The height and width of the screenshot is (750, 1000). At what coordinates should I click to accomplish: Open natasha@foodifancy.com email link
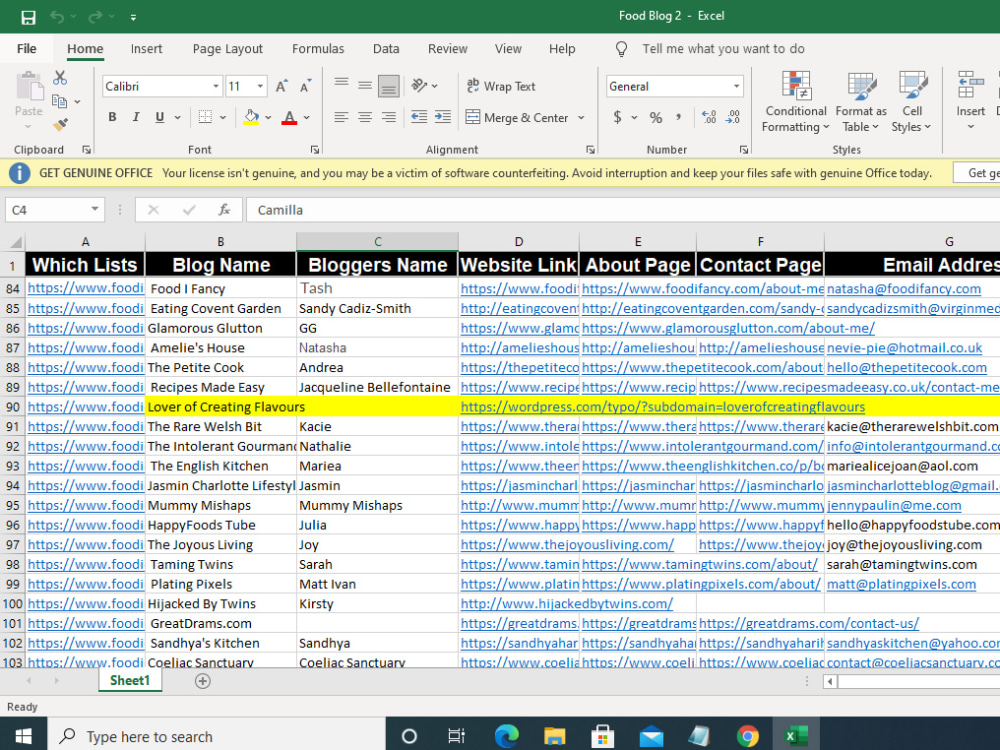point(904,289)
